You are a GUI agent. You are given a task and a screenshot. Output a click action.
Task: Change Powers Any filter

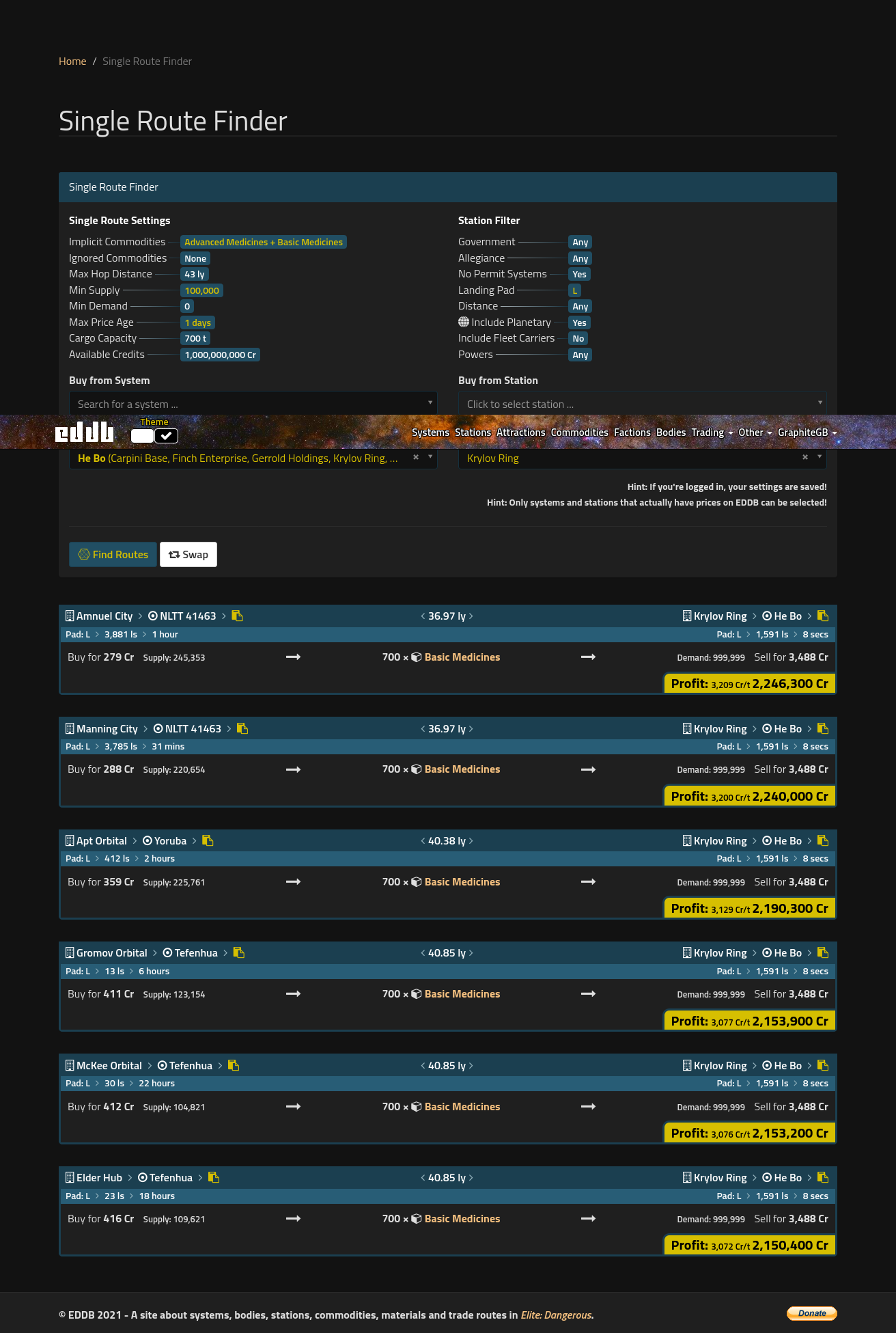(580, 355)
